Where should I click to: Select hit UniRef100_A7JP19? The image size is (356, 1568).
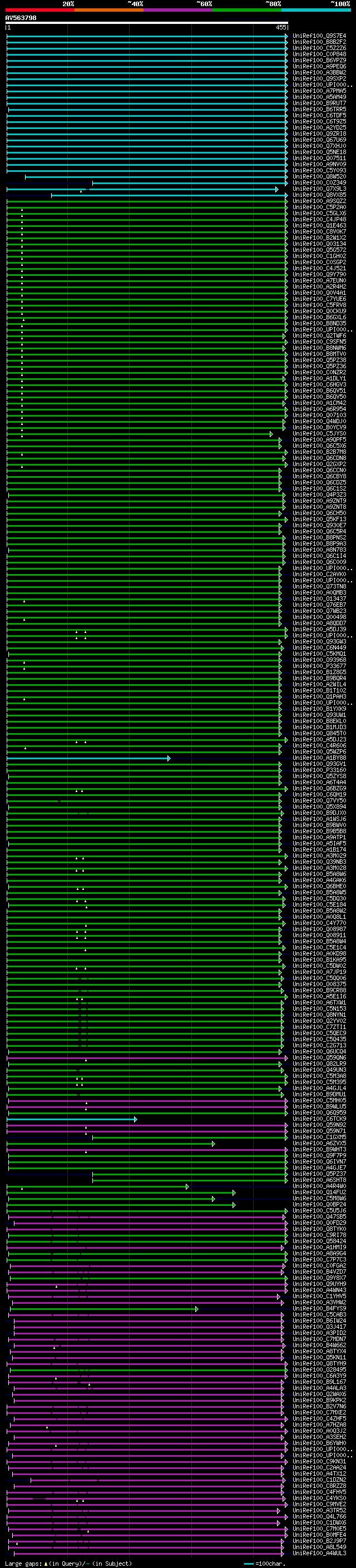tap(319, 973)
